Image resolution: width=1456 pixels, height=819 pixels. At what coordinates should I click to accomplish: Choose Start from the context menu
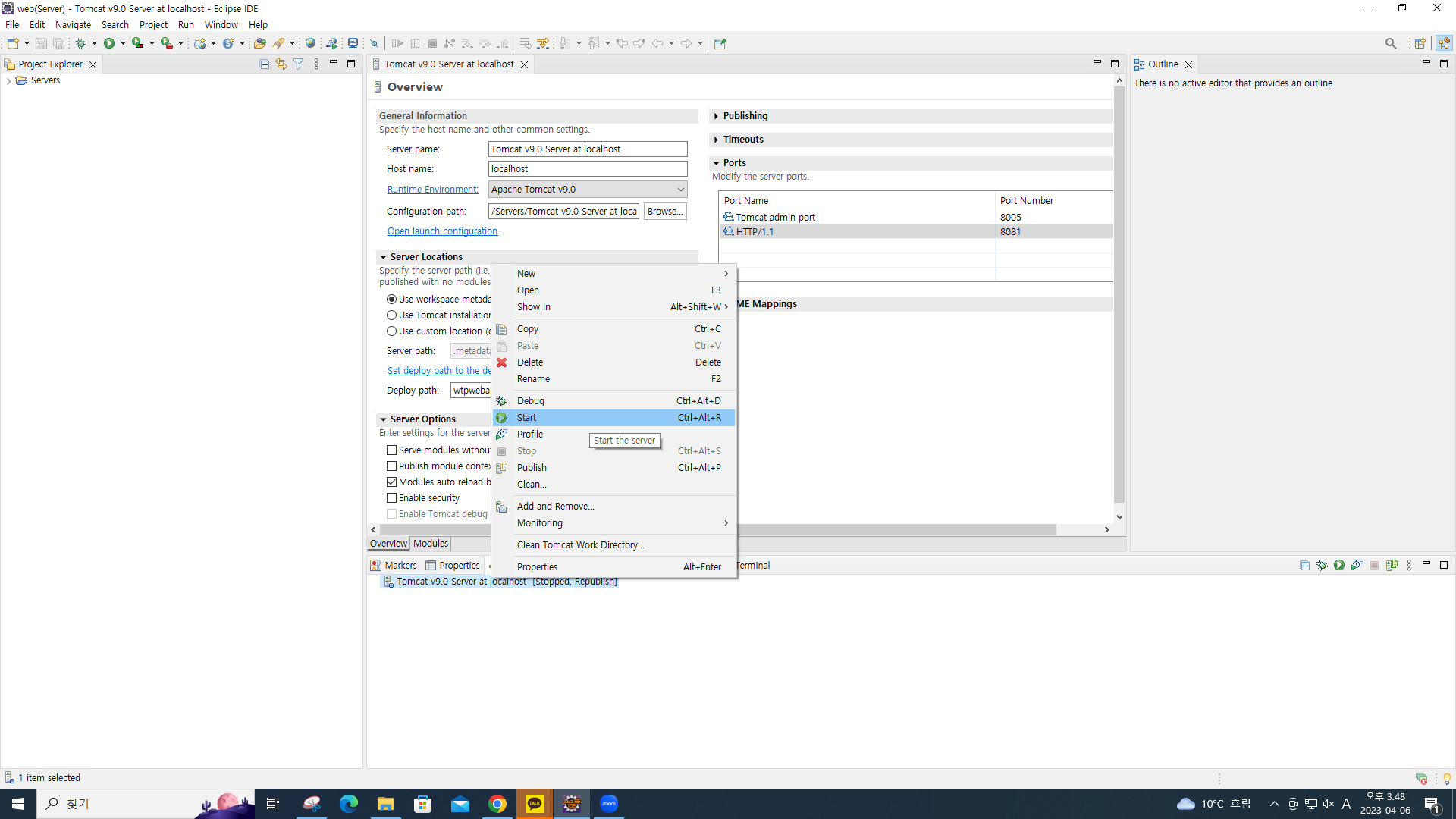pos(526,418)
